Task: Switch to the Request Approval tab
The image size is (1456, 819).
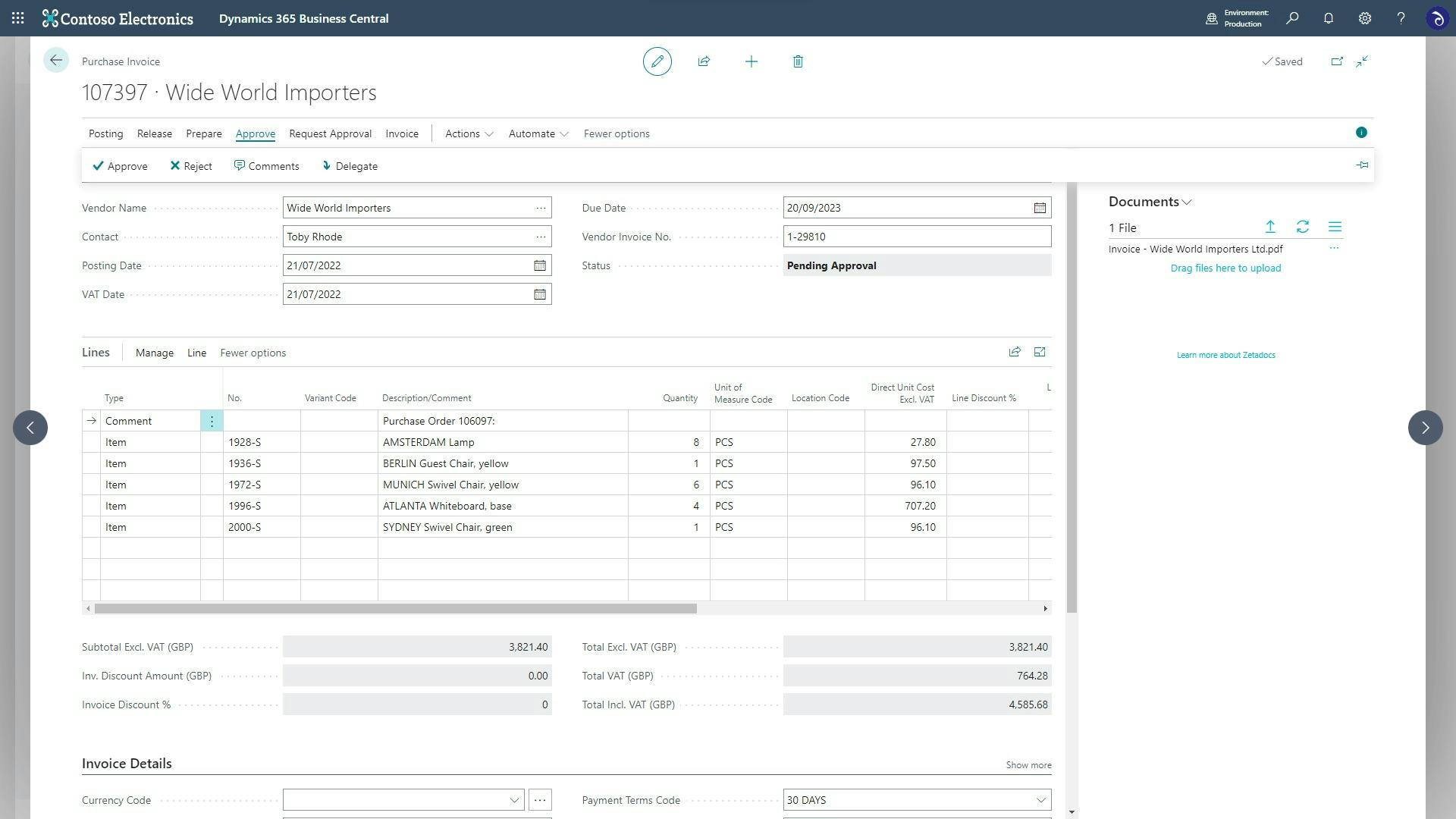Action: [x=330, y=133]
